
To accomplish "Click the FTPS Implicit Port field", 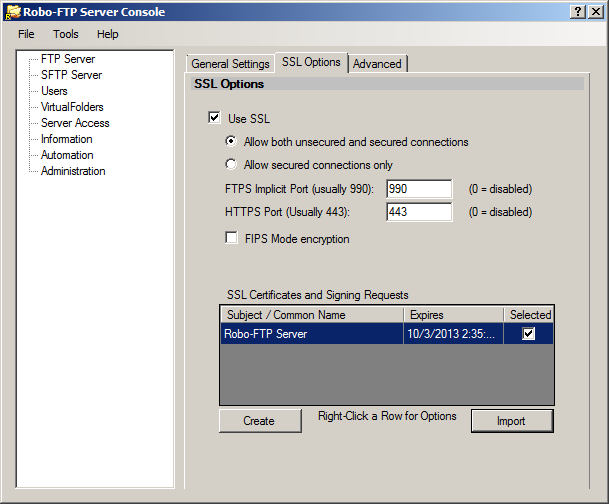I will pyautogui.click(x=419, y=189).
